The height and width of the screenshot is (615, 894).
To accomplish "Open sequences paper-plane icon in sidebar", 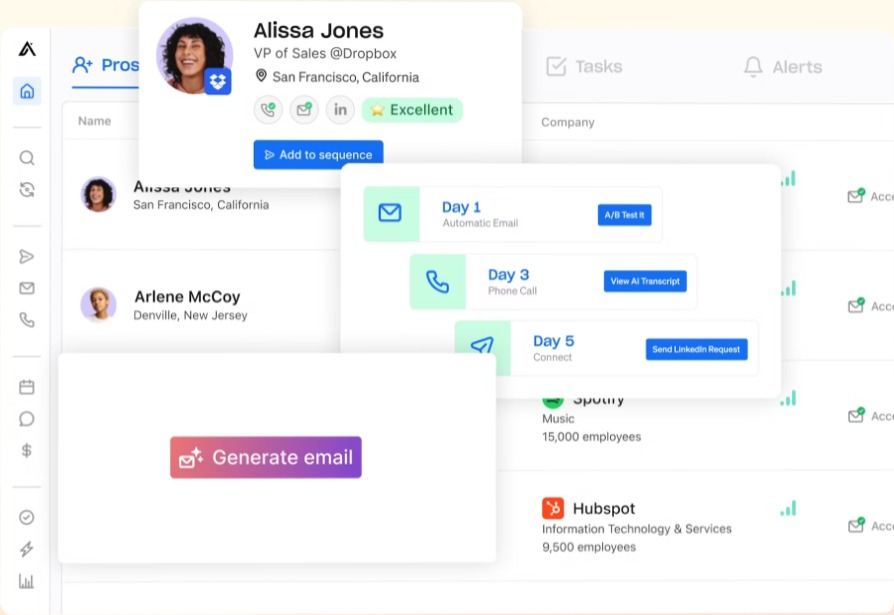I will (x=27, y=256).
